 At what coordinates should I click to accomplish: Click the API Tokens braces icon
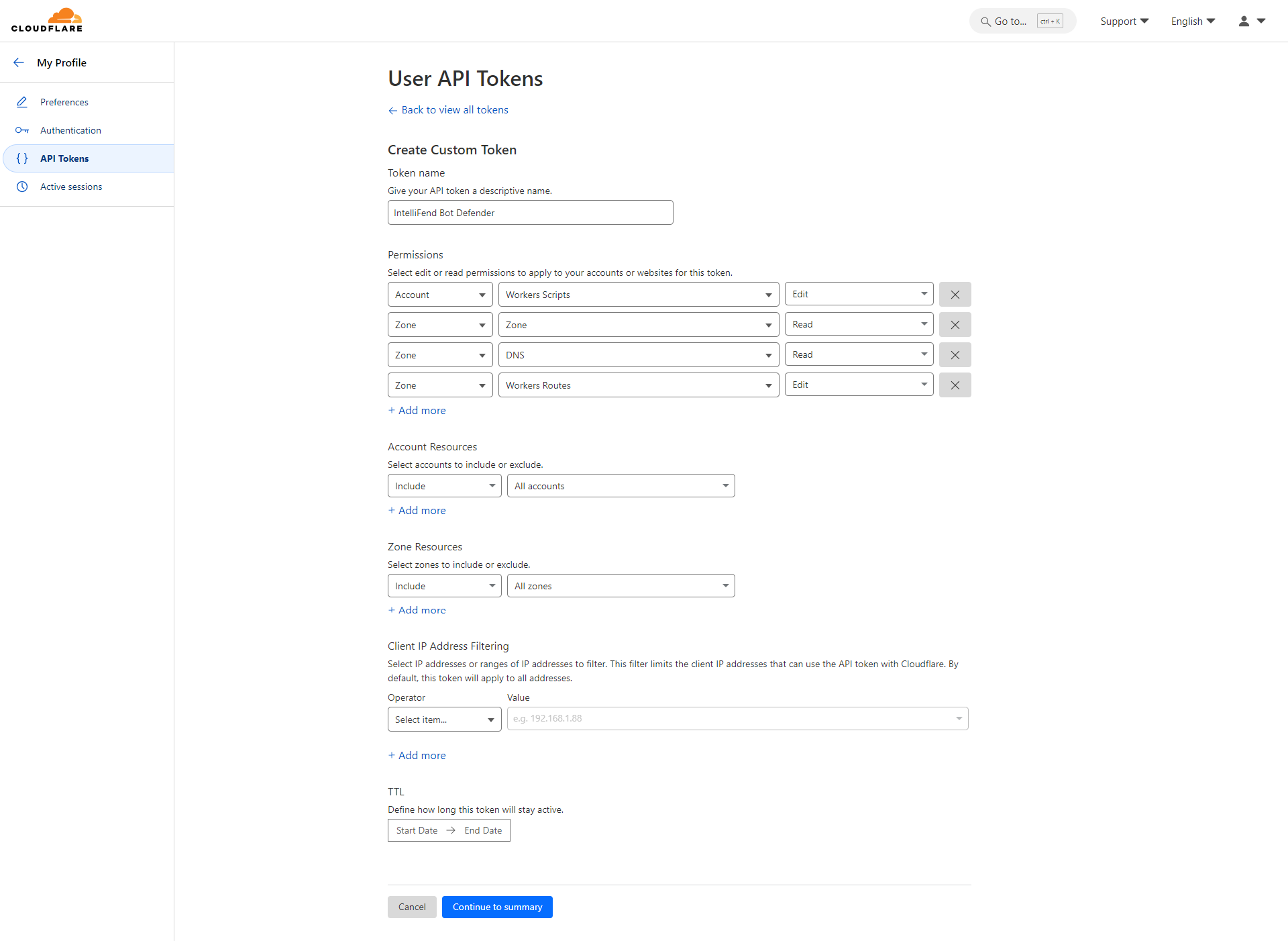[22, 158]
